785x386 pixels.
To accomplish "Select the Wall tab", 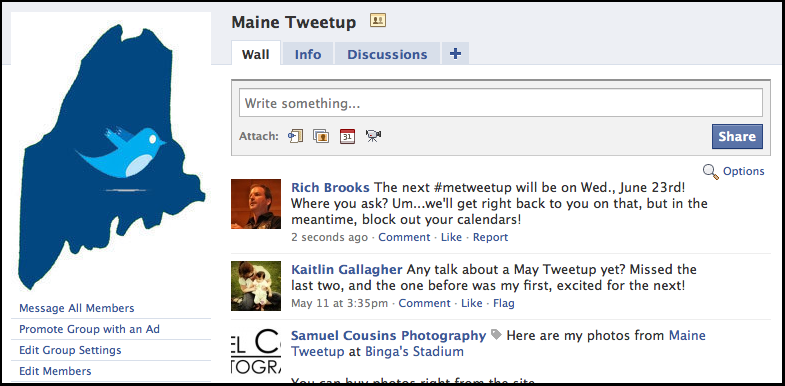I will click(x=256, y=54).
